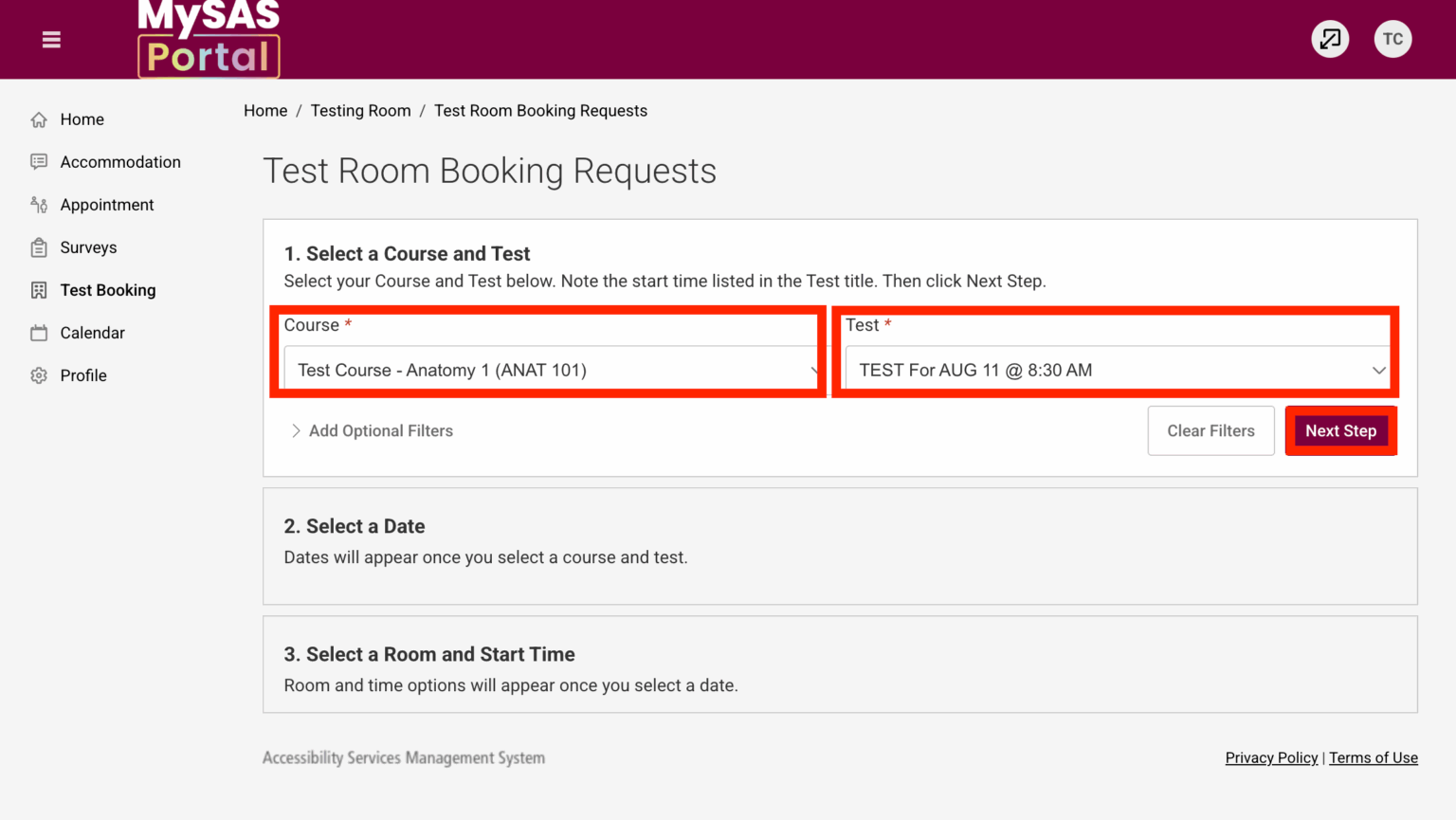Click Clear Filters
This screenshot has height=820, width=1456.
point(1210,430)
